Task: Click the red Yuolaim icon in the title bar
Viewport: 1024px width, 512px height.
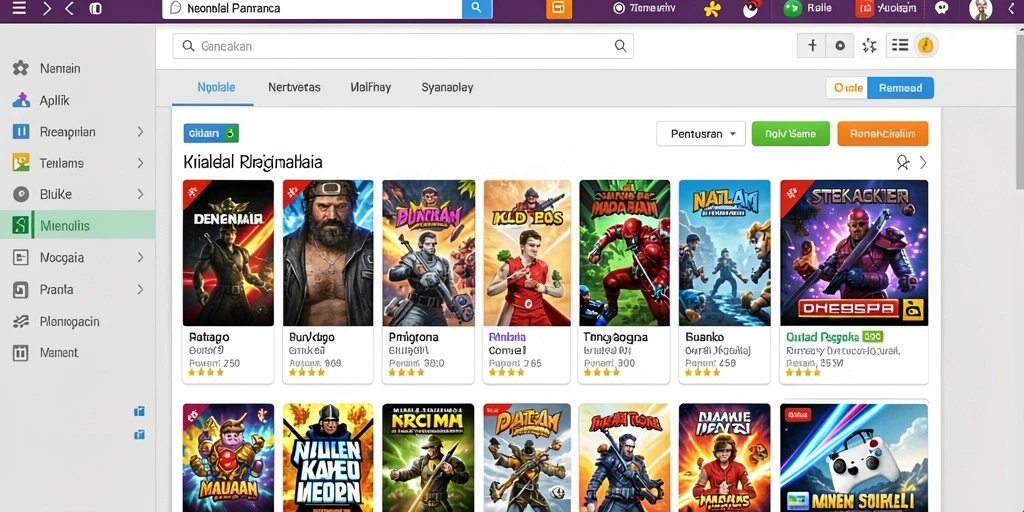Action: click(x=863, y=8)
